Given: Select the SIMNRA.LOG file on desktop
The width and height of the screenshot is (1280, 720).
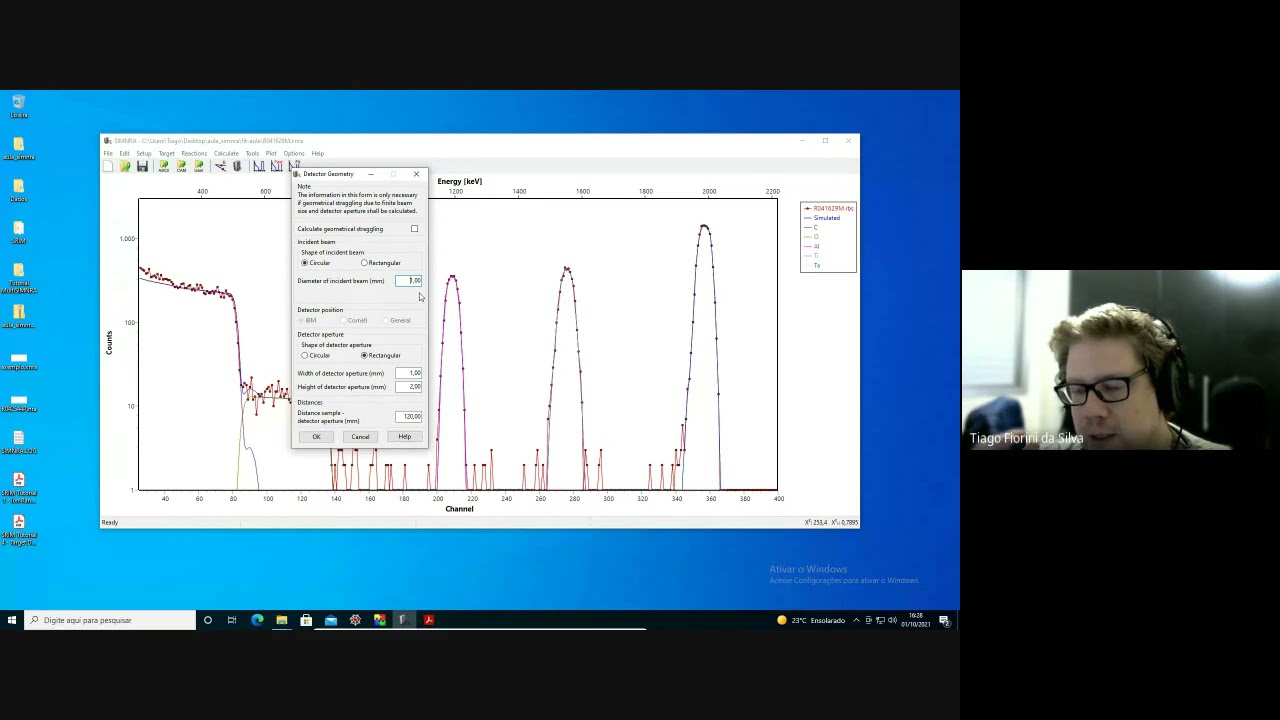Looking at the screenshot, I should pos(18,442).
